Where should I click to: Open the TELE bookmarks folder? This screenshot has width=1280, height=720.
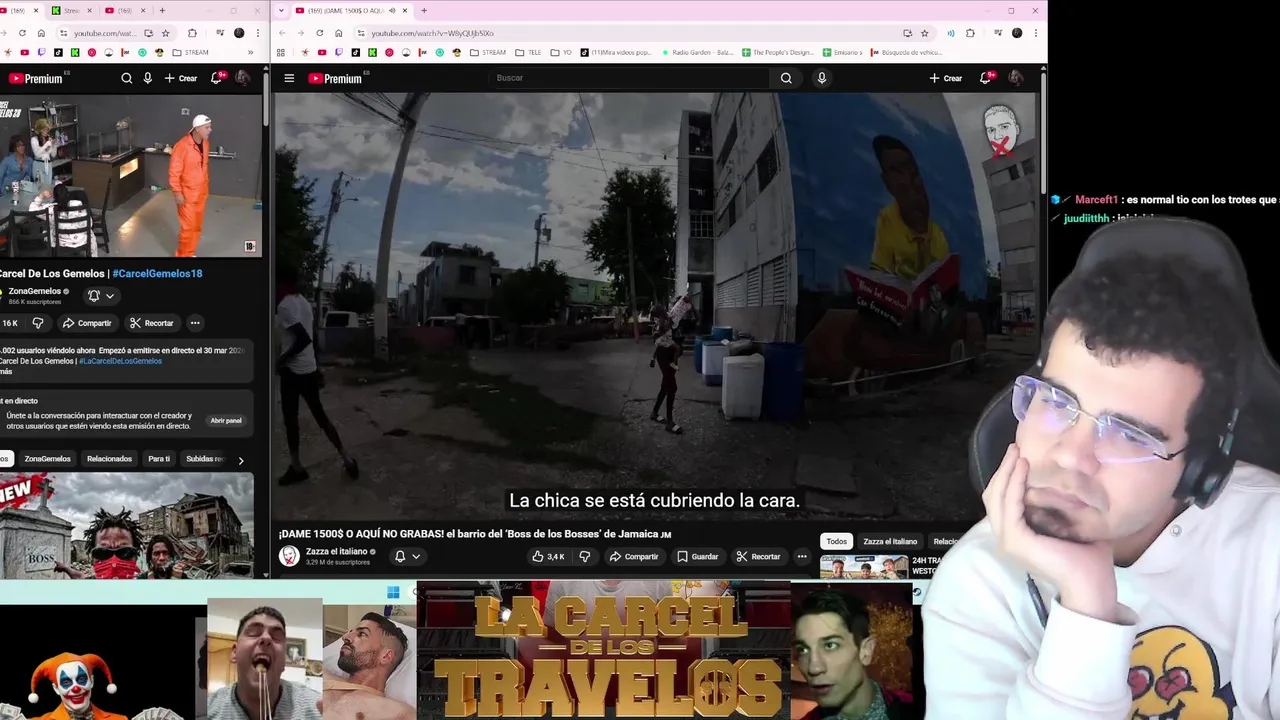[529, 52]
